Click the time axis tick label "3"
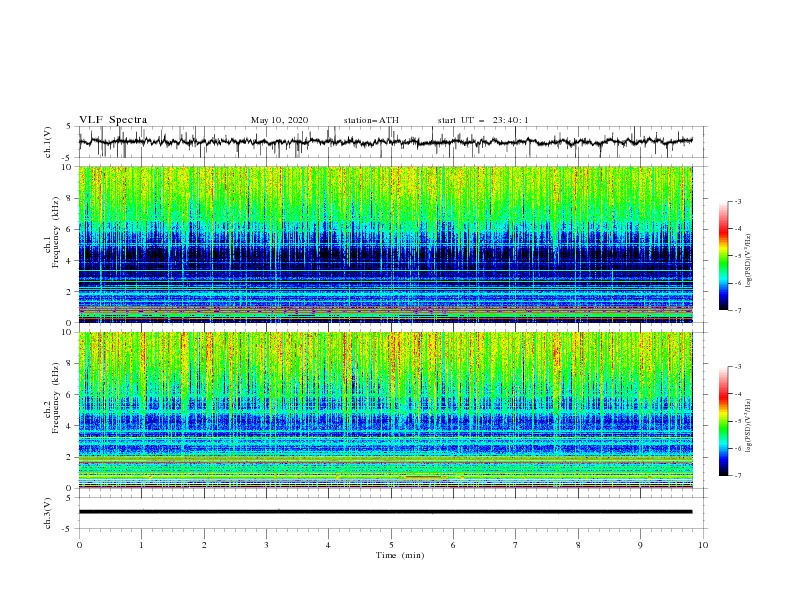The height and width of the screenshot is (612, 792). point(266,545)
